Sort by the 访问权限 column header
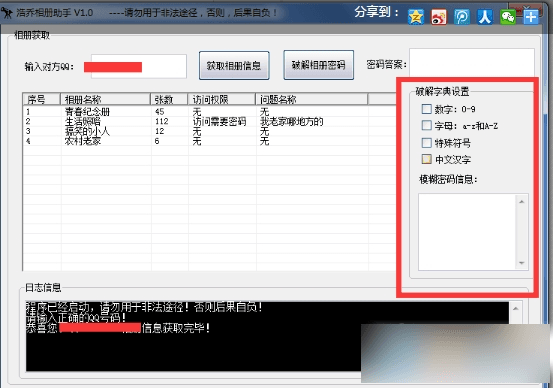This screenshot has width=553, height=388. coord(221,99)
